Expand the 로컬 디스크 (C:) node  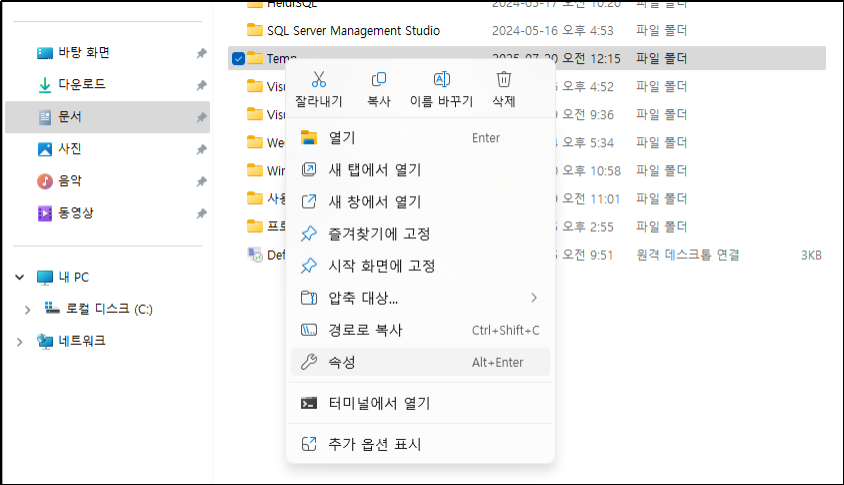pyautogui.click(x=27, y=310)
